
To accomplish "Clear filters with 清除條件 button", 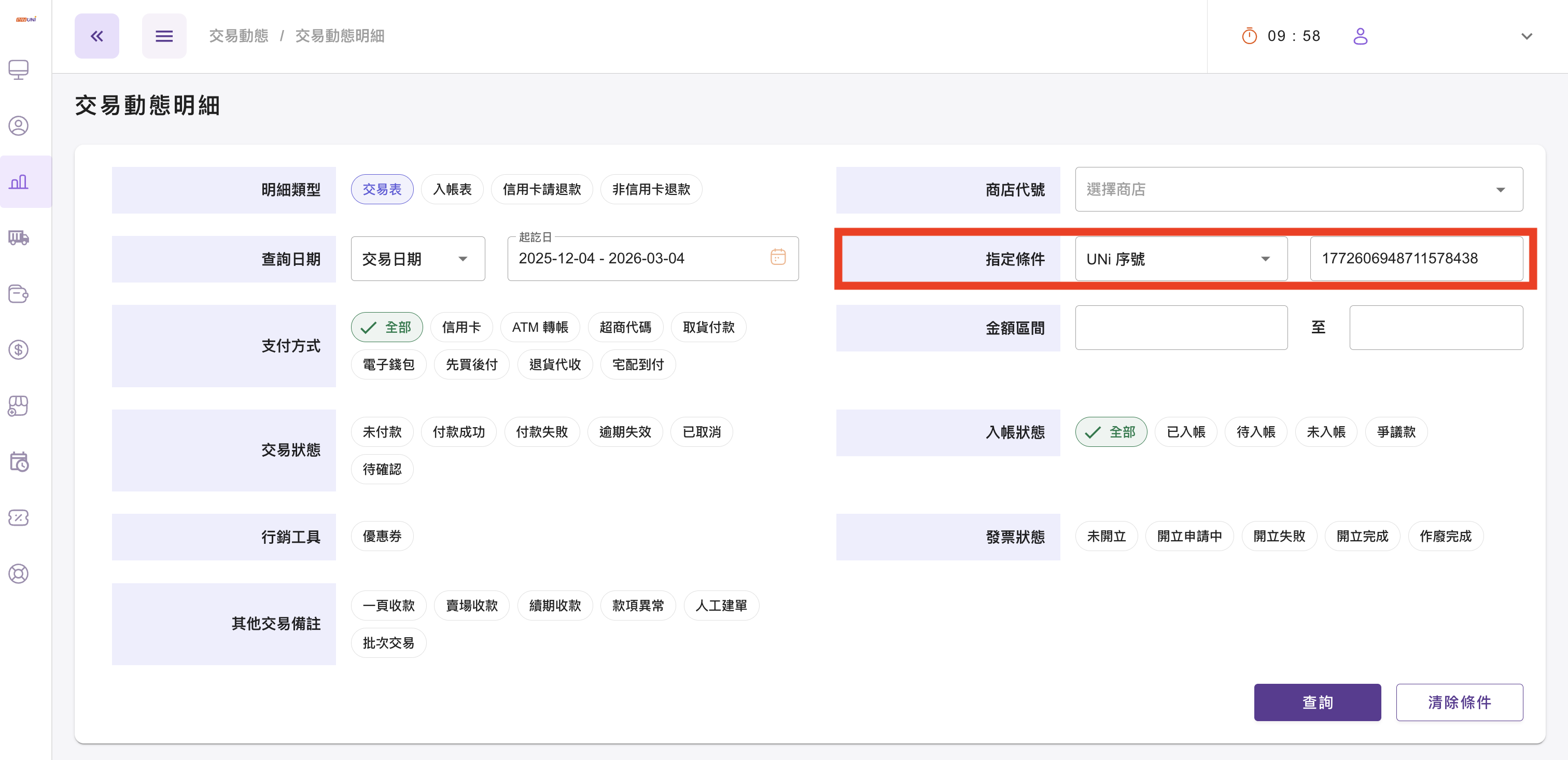I will click(1460, 702).
